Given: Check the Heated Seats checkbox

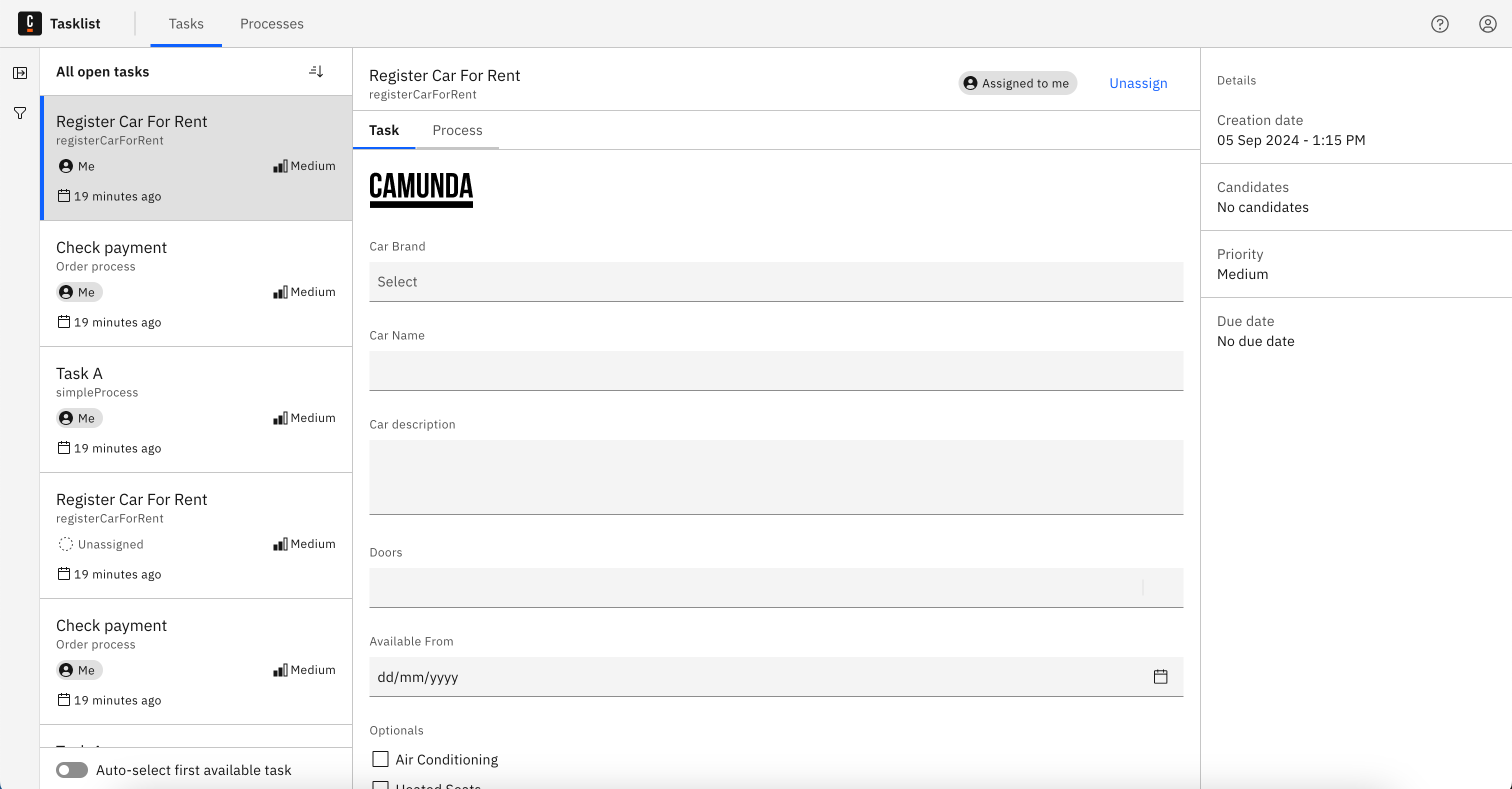Looking at the screenshot, I should coord(379,786).
